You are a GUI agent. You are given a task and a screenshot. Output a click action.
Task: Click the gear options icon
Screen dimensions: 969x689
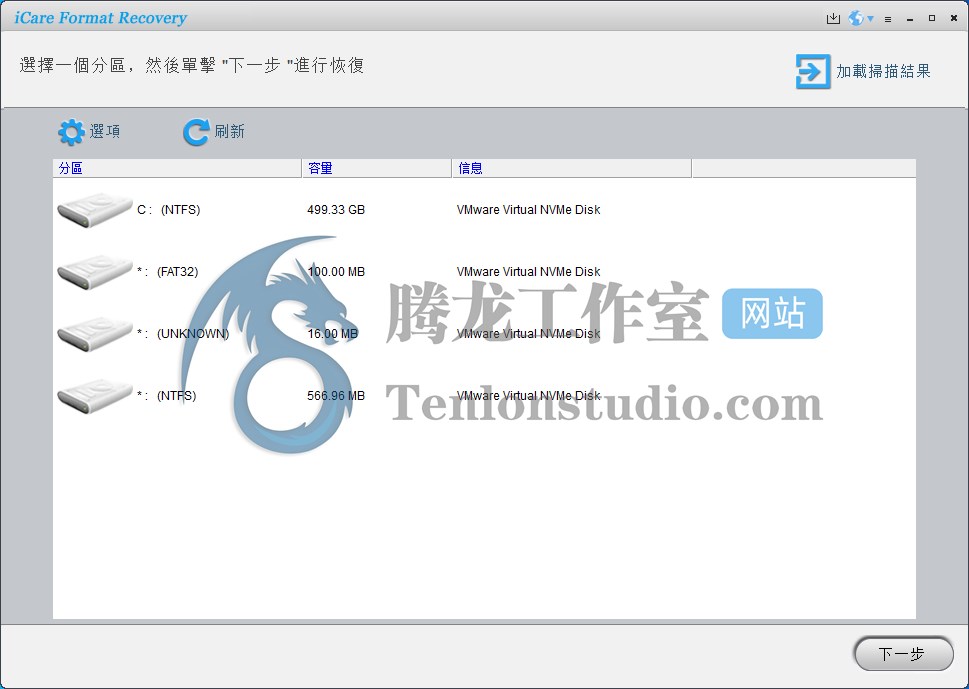coord(71,132)
